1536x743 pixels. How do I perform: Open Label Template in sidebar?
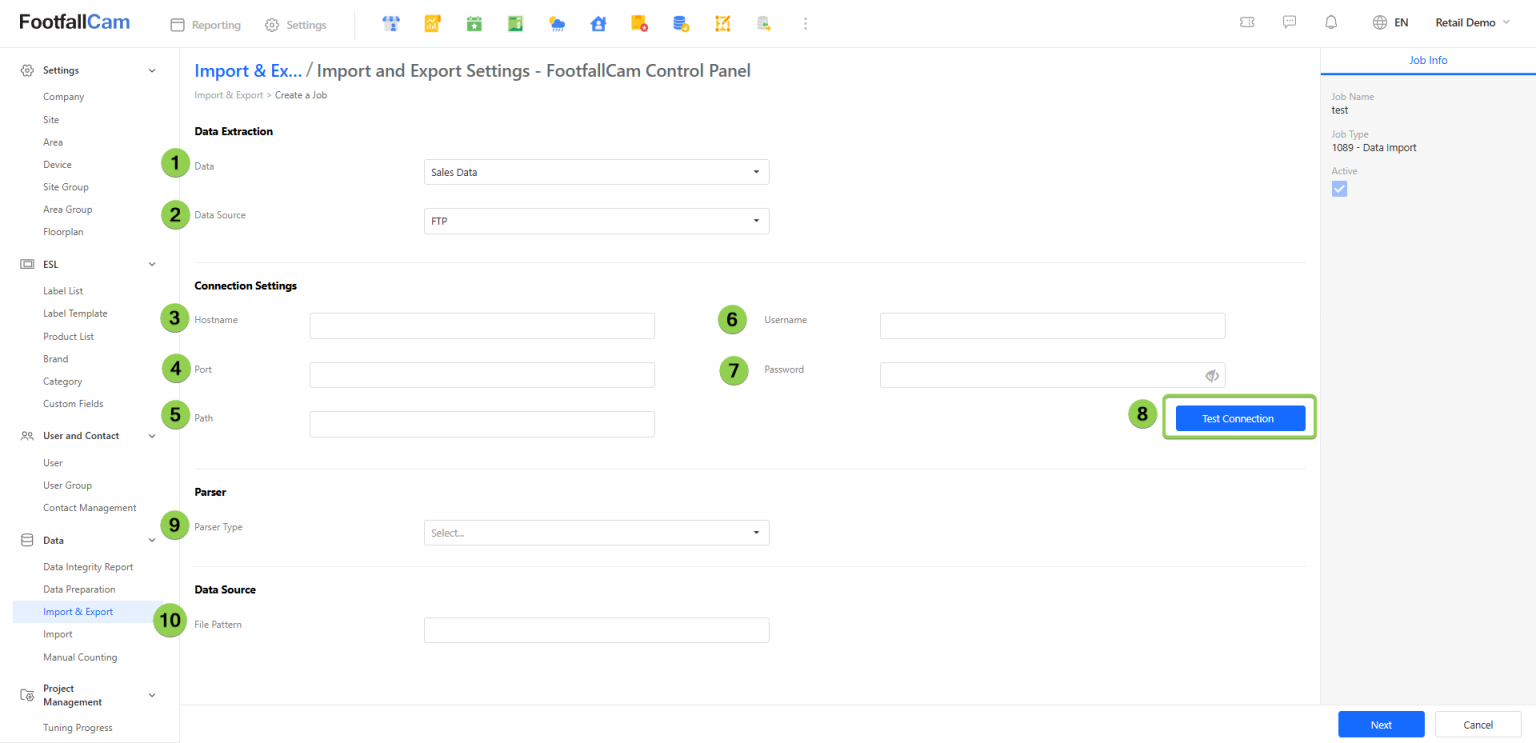pyautogui.click(x=75, y=314)
